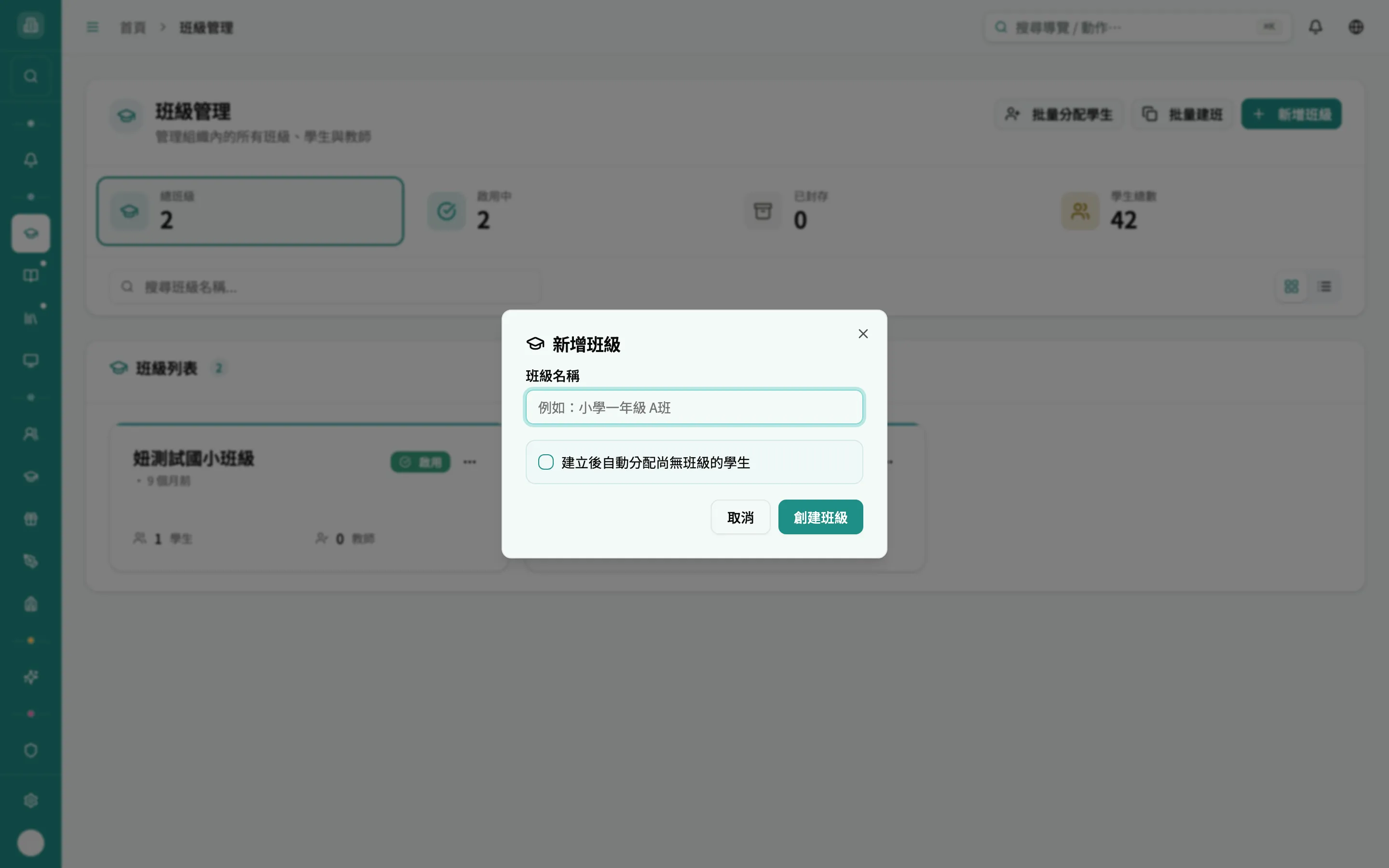
Task: Open the sidebar bell notifications icon
Action: click(x=30, y=160)
